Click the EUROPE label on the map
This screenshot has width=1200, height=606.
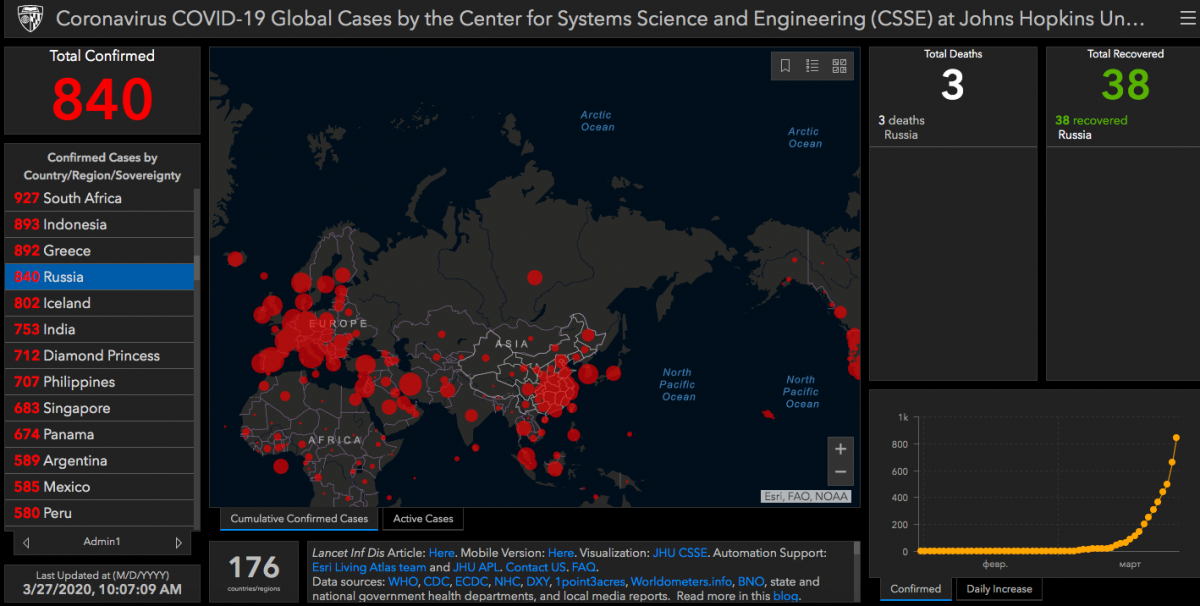coord(338,324)
